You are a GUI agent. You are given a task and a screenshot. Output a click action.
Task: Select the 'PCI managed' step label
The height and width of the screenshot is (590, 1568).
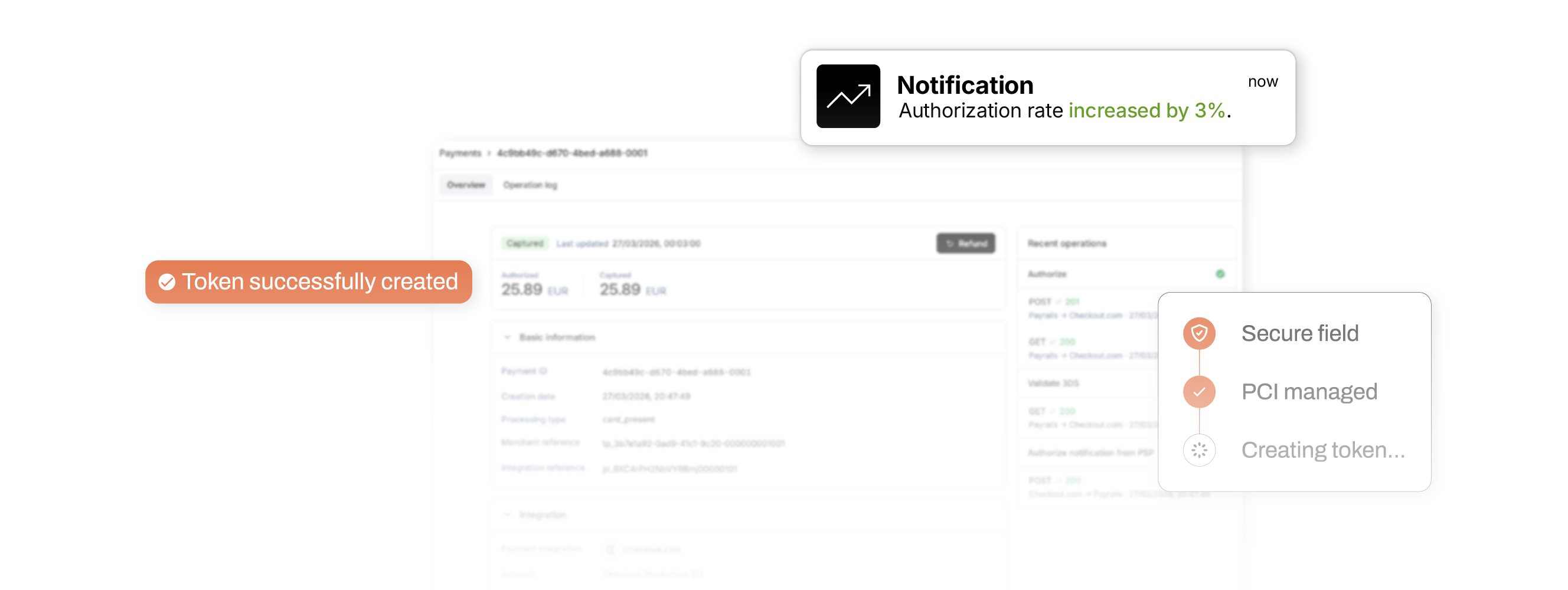1309,392
